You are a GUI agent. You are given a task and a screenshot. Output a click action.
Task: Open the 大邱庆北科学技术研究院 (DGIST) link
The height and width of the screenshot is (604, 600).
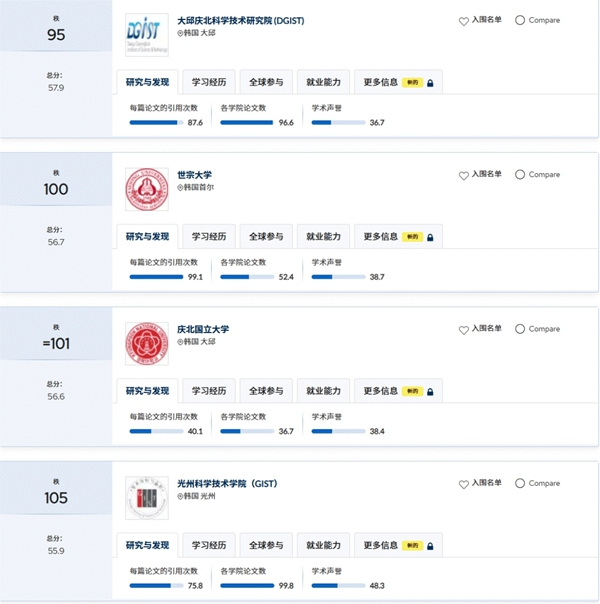click(241, 20)
